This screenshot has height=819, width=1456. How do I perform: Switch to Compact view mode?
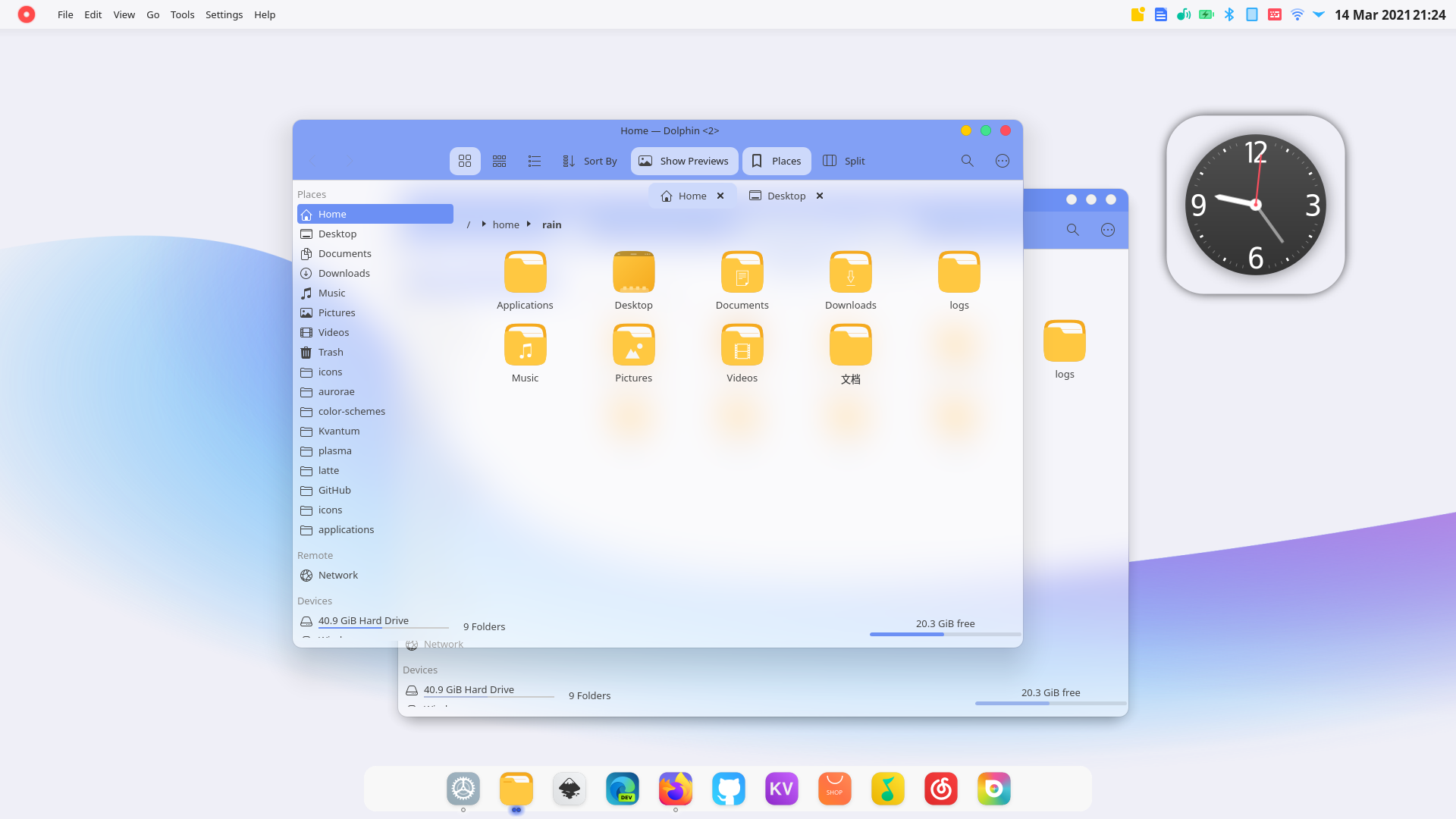pyautogui.click(x=499, y=161)
